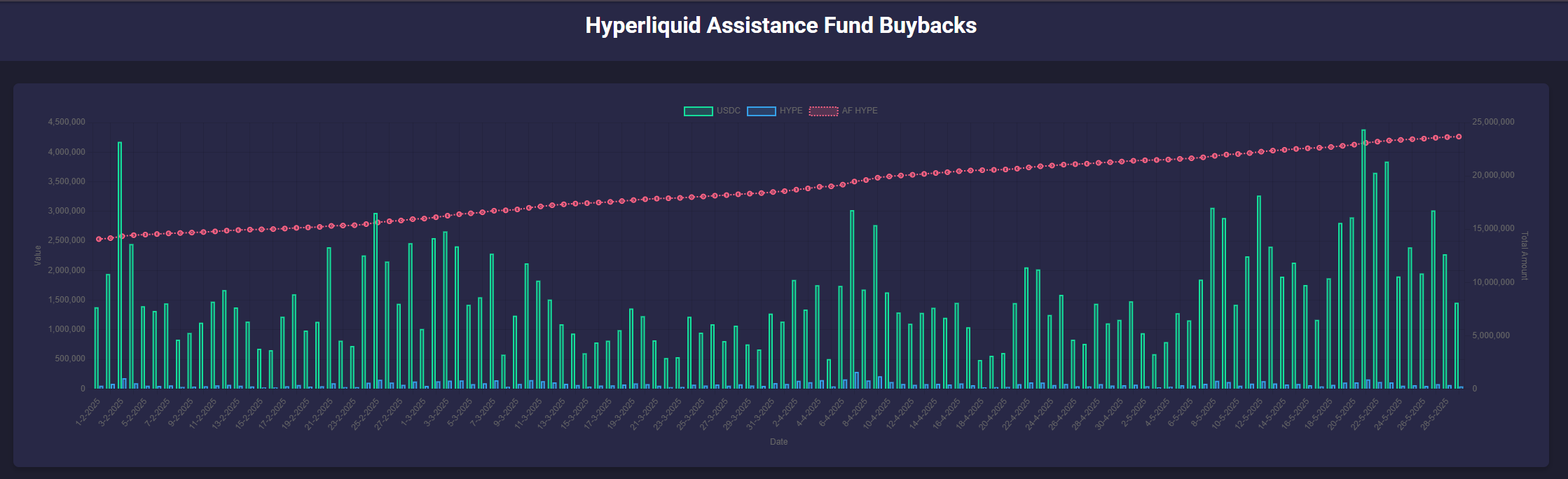Click the 20-5-2025 date label
The width and height of the screenshot is (1568, 479).
pyautogui.click(x=1342, y=413)
